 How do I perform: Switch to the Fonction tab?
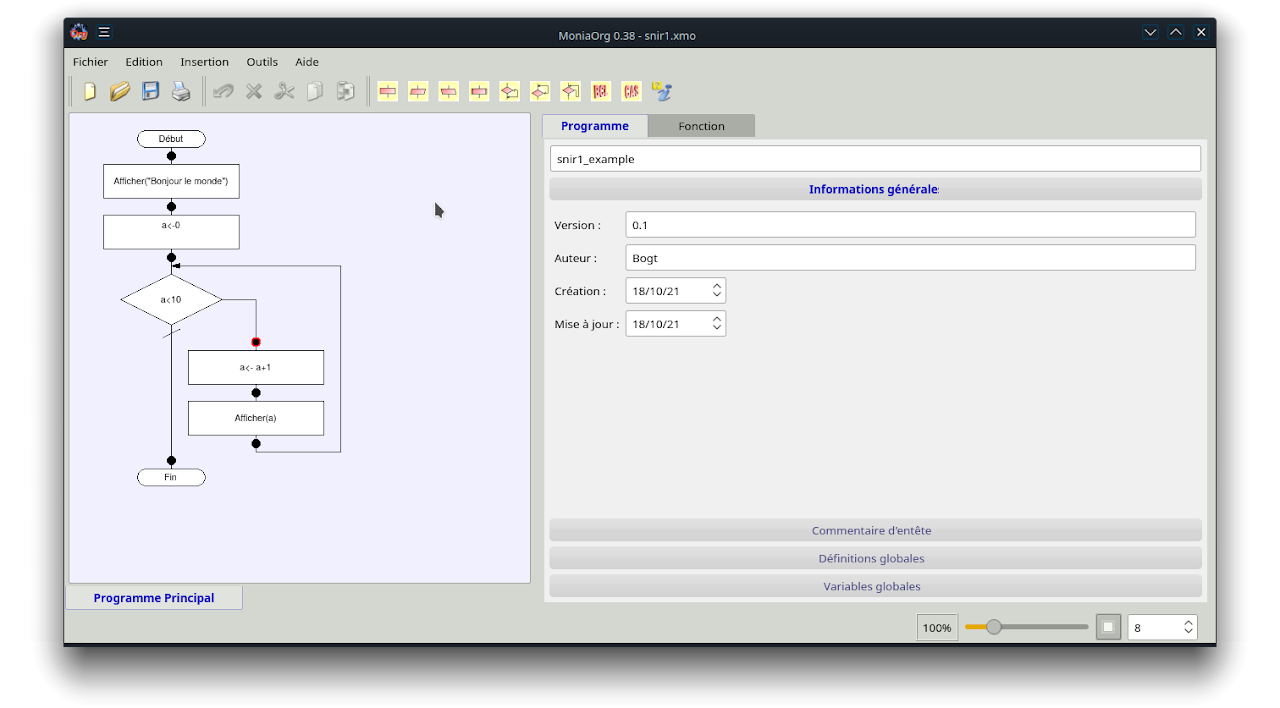coord(701,126)
